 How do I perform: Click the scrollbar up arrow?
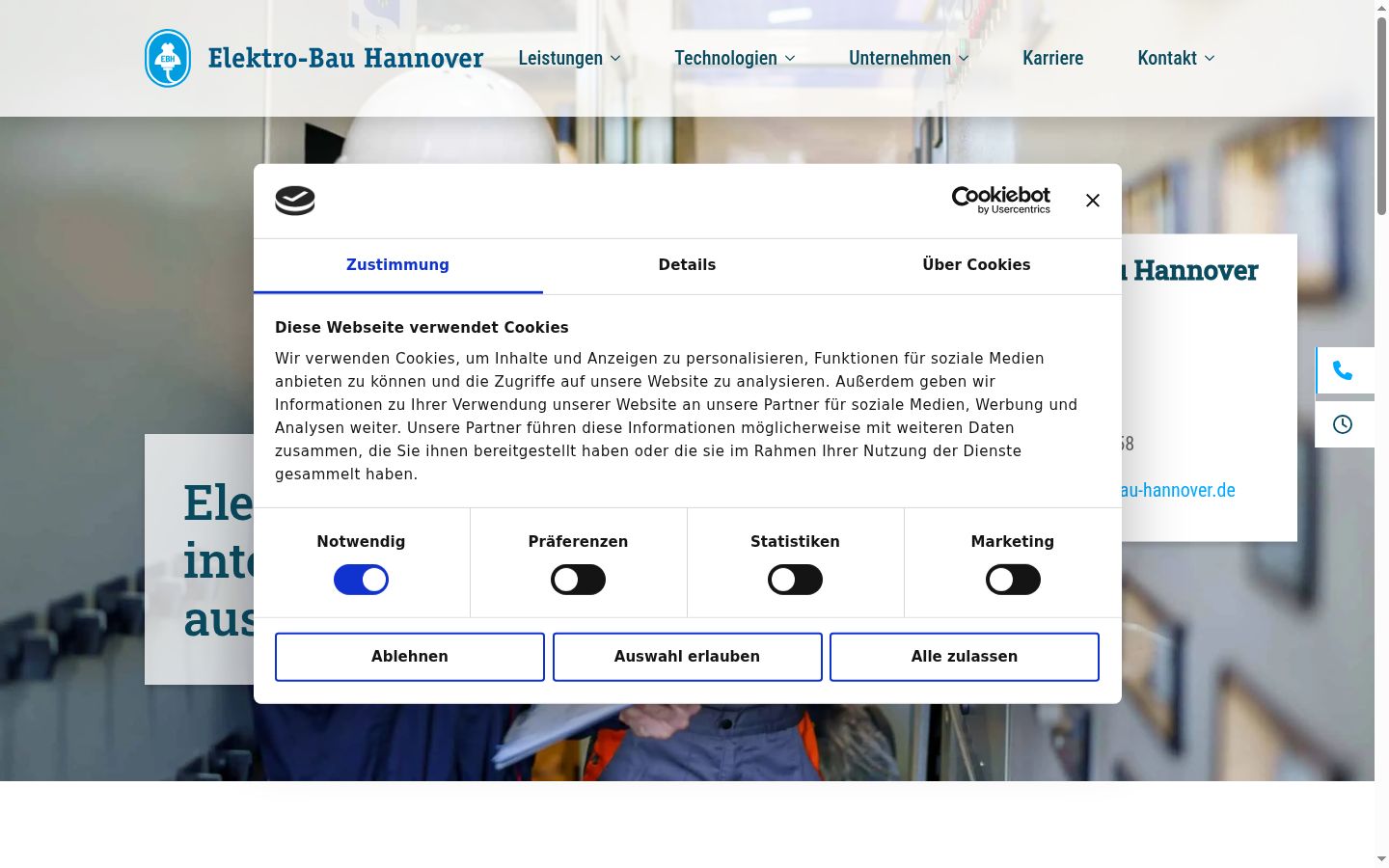(1381, 8)
